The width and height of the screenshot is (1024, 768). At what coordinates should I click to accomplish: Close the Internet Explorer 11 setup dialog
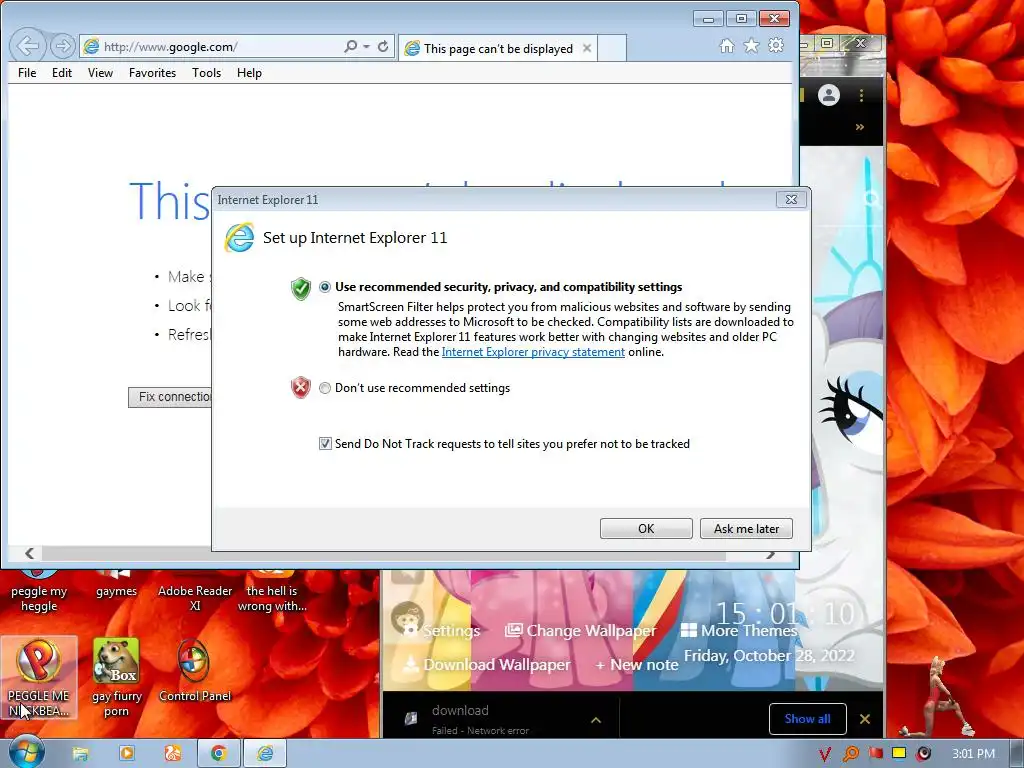pyautogui.click(x=791, y=200)
